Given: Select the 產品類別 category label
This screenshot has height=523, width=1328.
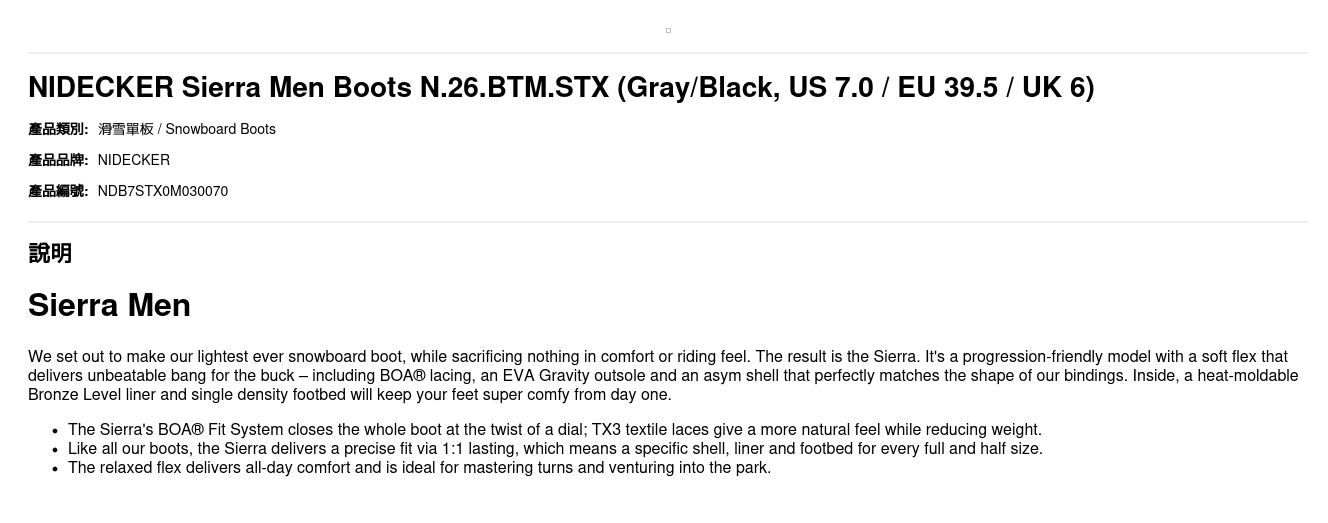Looking at the screenshot, I should (x=58, y=129).
